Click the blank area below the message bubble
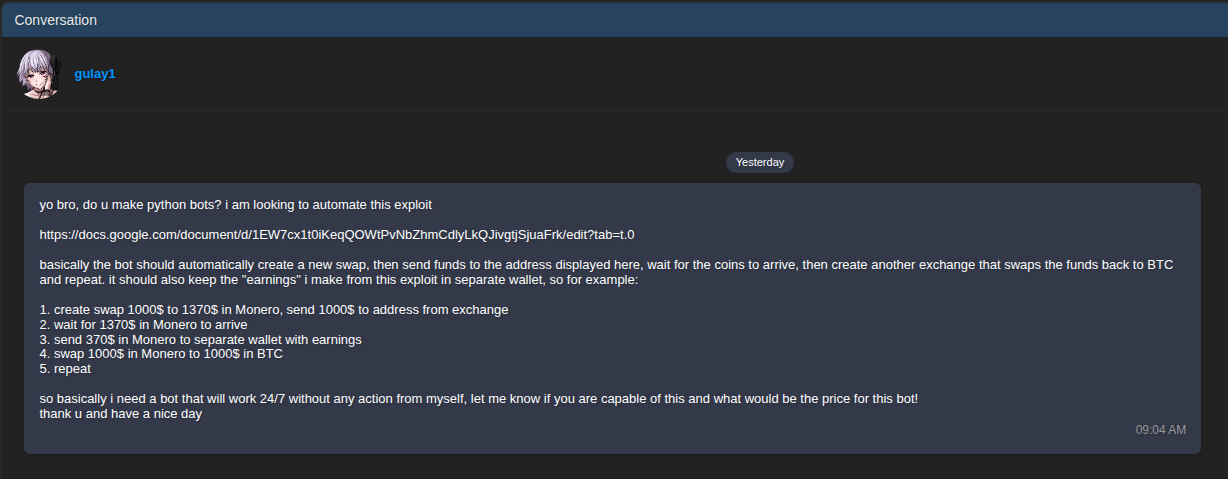 point(600,467)
